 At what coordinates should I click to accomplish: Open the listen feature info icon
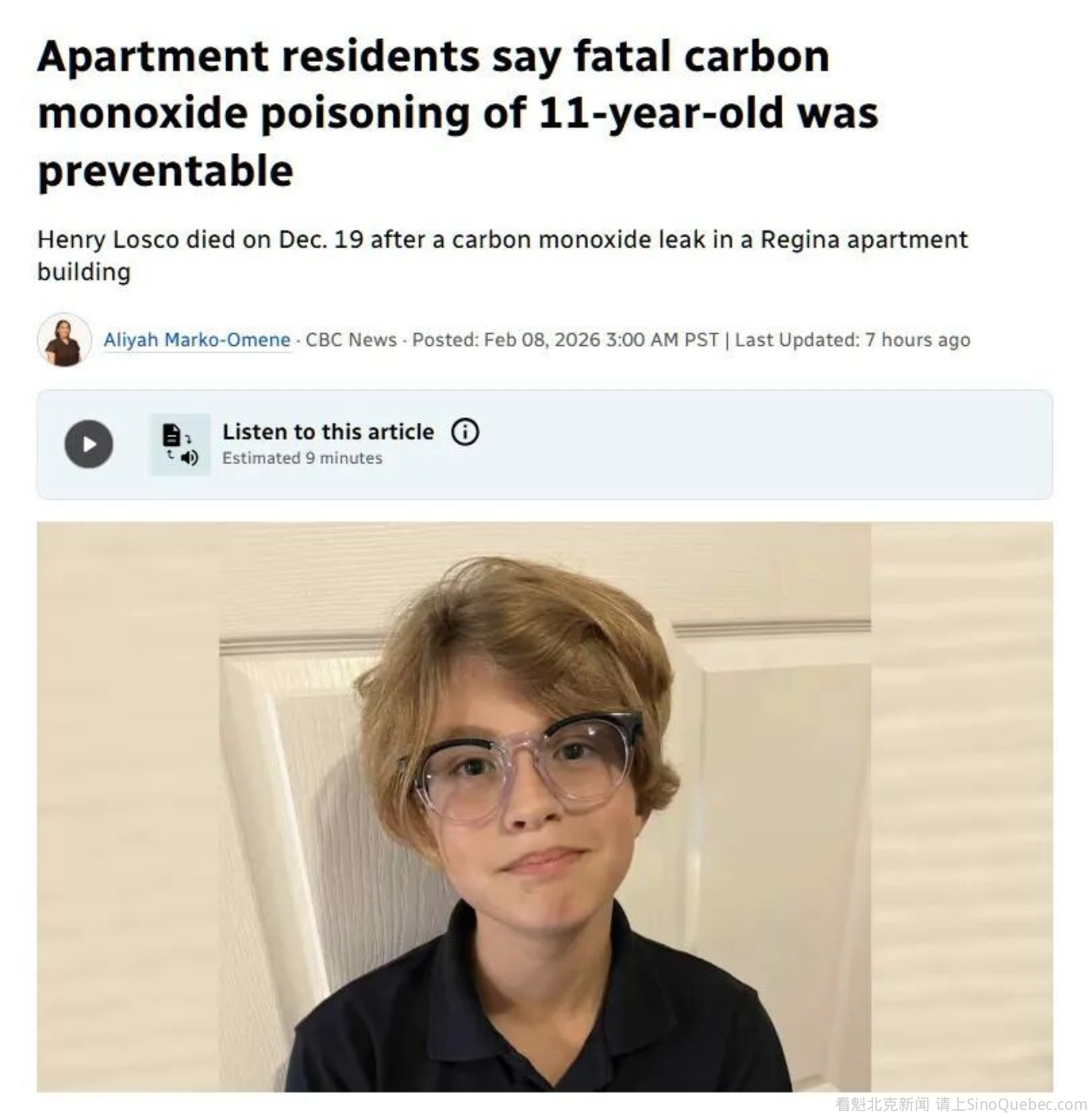pos(465,432)
